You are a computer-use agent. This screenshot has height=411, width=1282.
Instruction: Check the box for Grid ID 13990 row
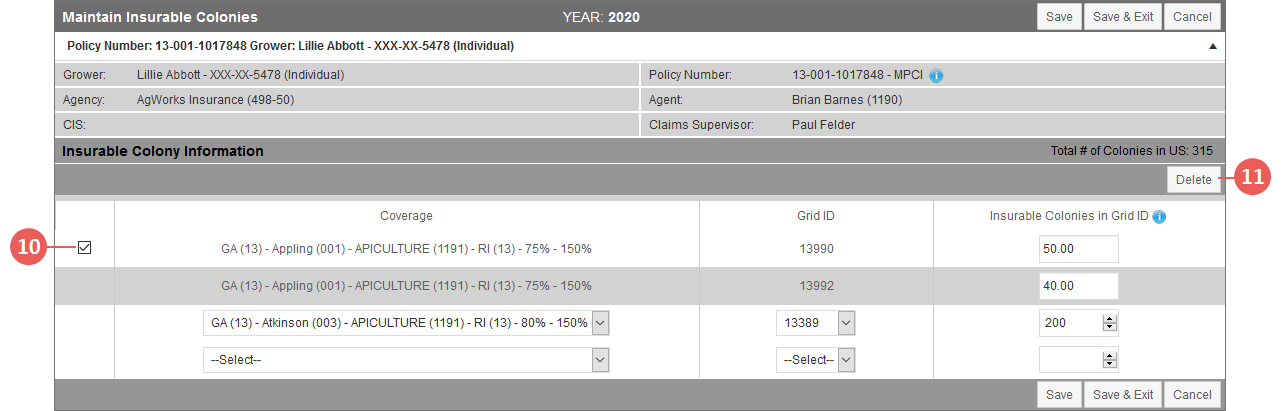[x=84, y=248]
